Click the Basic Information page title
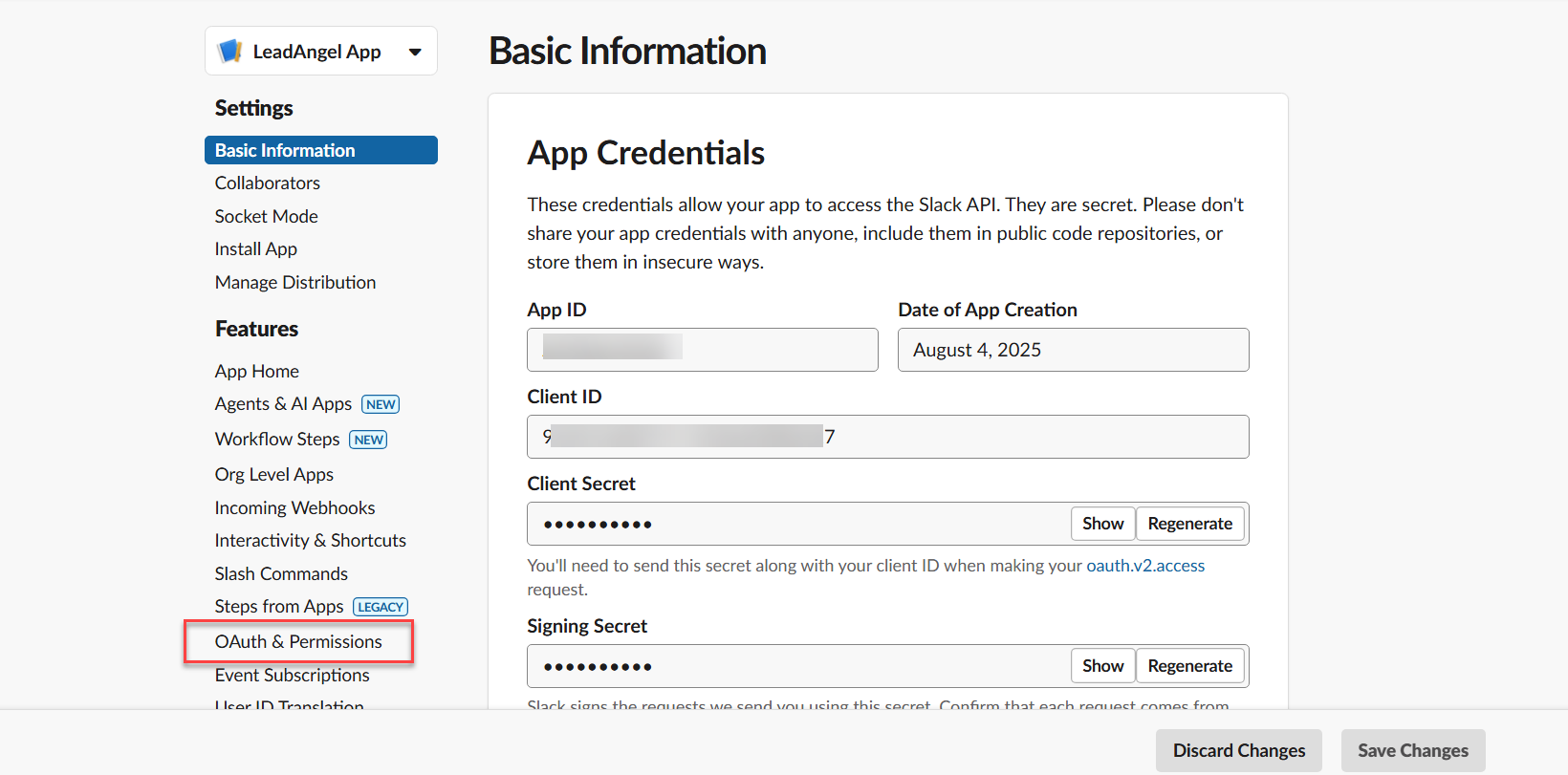This screenshot has width=1568, height=775. tap(628, 51)
